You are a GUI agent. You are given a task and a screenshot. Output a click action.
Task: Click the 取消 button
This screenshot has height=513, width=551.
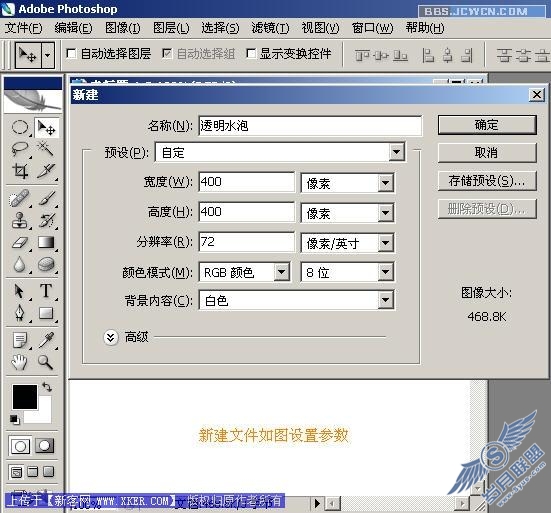487,153
